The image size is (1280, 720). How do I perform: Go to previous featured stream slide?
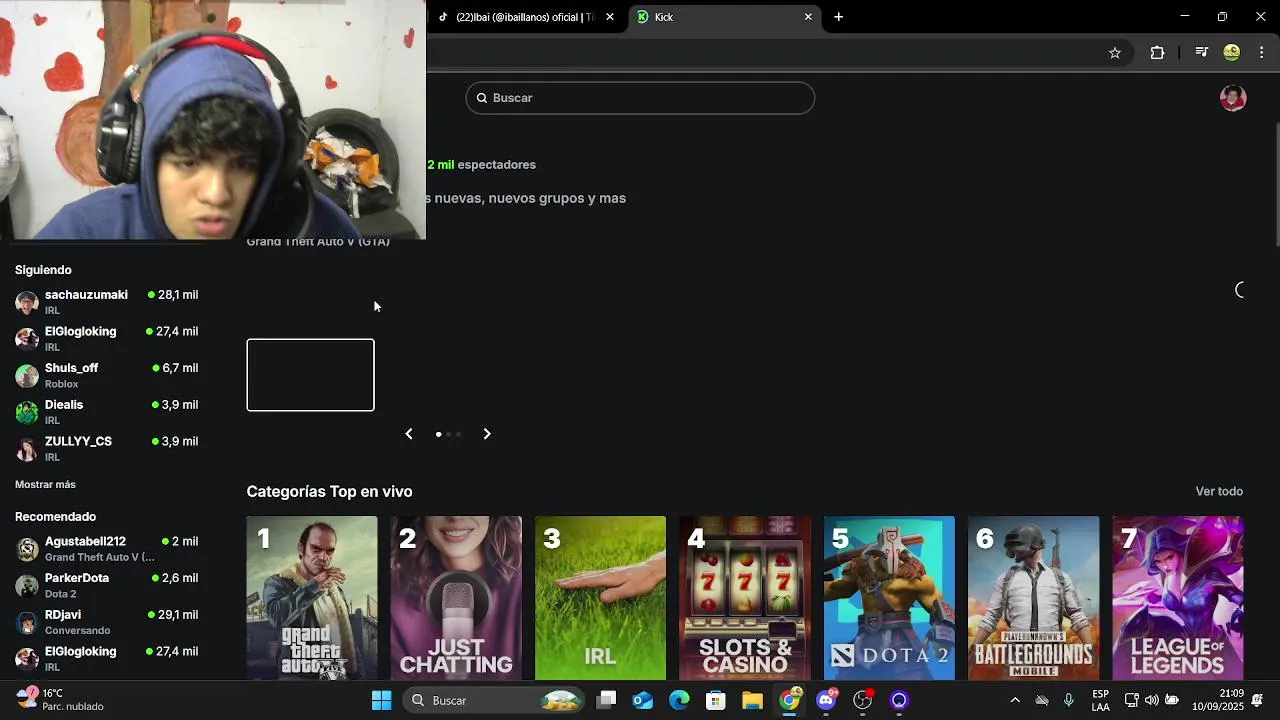coord(409,434)
